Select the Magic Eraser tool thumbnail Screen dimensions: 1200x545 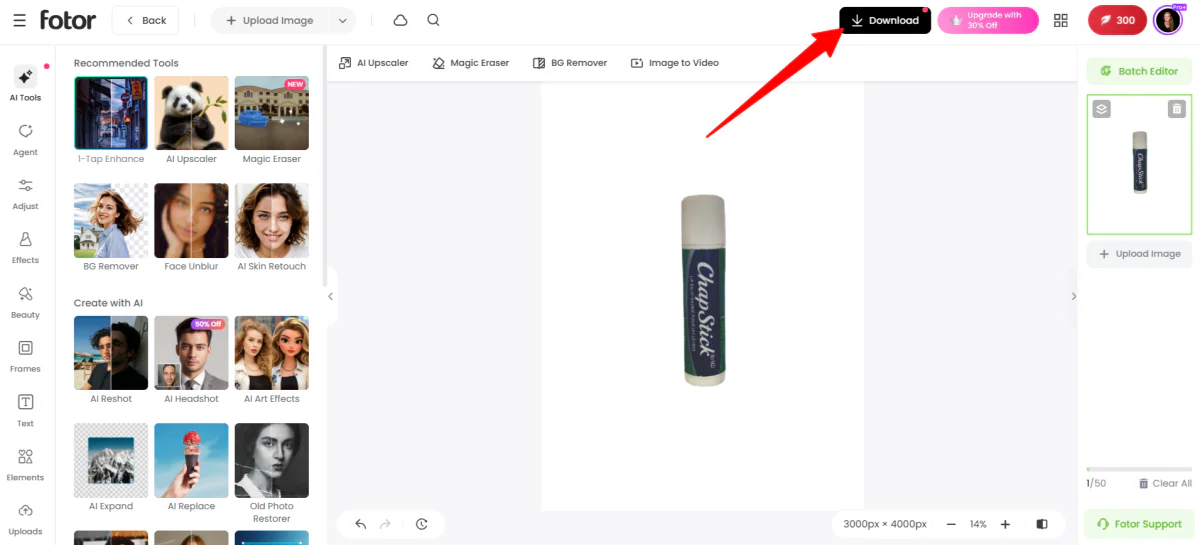pos(272,113)
